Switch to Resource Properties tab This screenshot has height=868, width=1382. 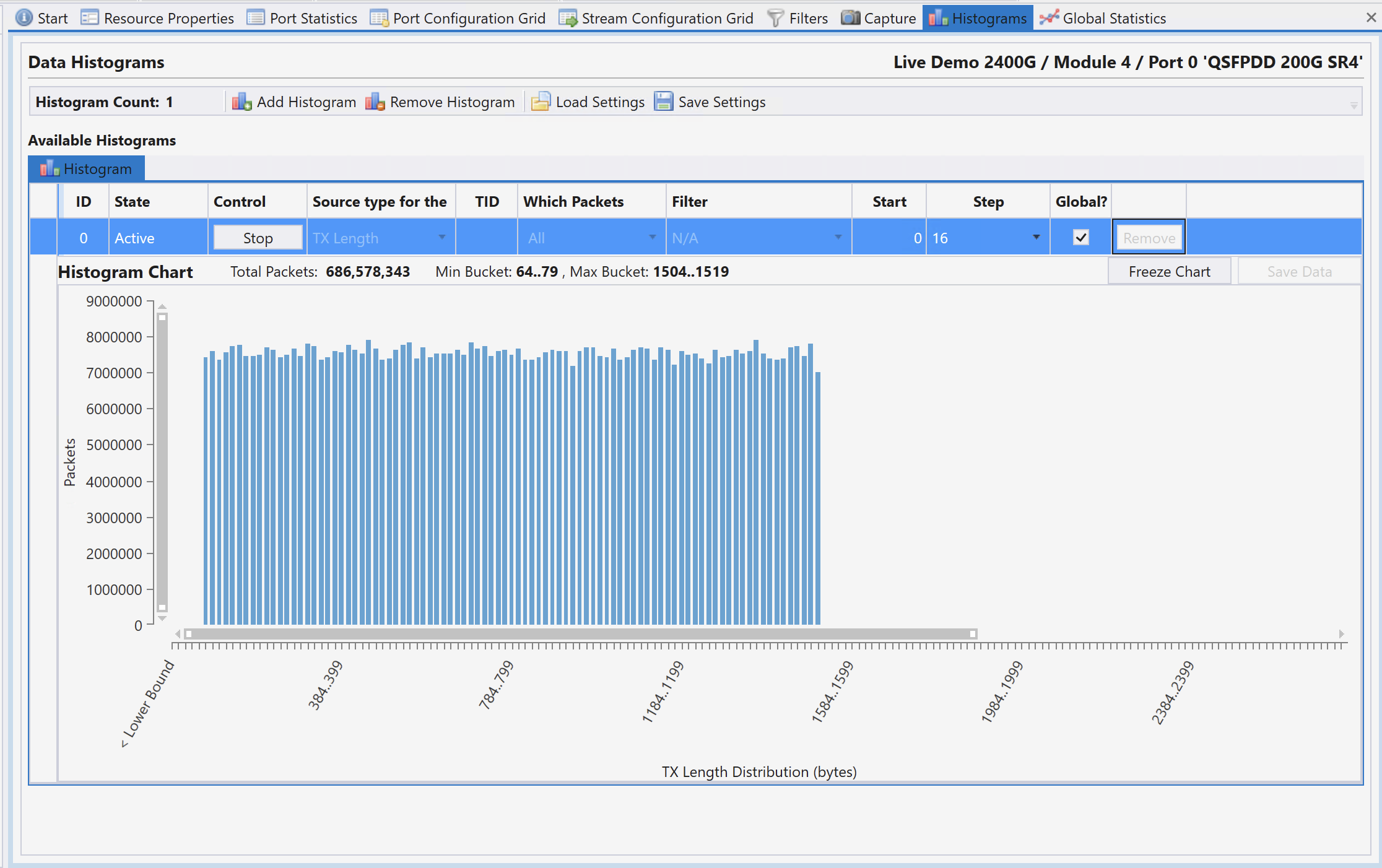pyautogui.click(x=157, y=18)
